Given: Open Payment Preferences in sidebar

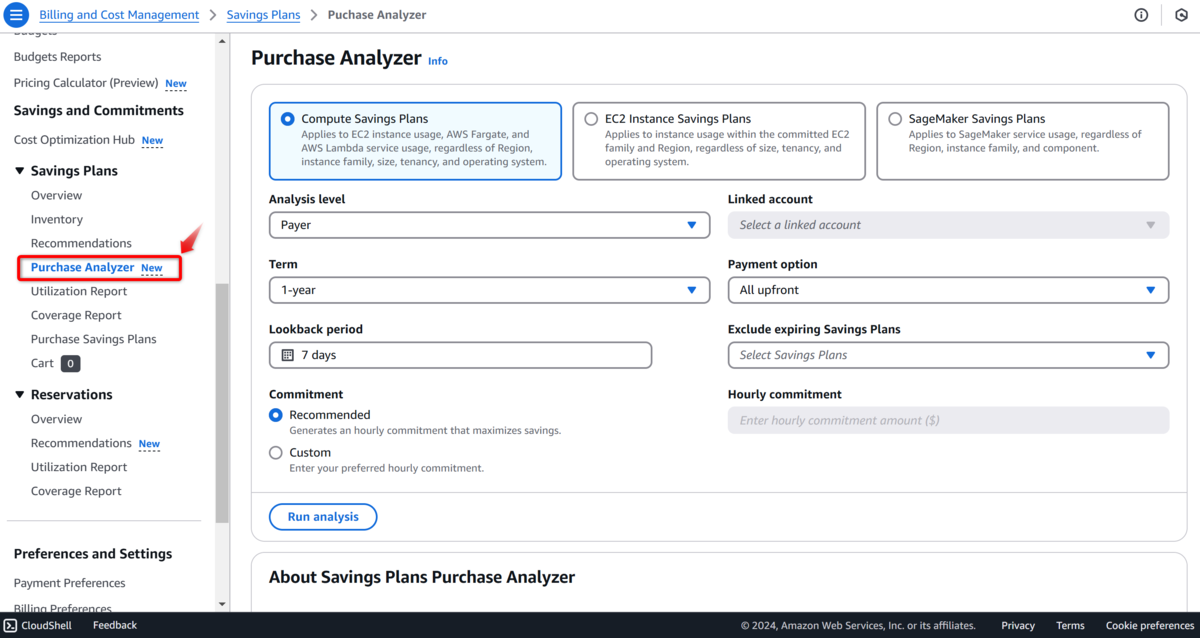Looking at the screenshot, I should (70, 583).
